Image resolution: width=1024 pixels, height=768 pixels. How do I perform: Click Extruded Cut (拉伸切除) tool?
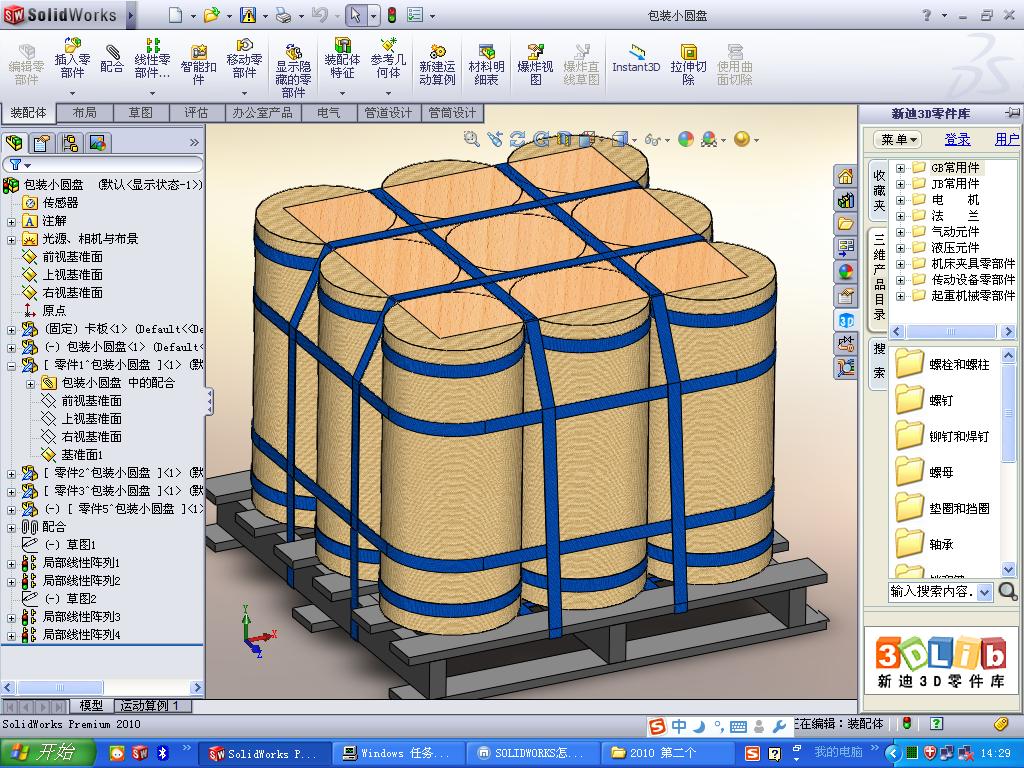(x=688, y=65)
